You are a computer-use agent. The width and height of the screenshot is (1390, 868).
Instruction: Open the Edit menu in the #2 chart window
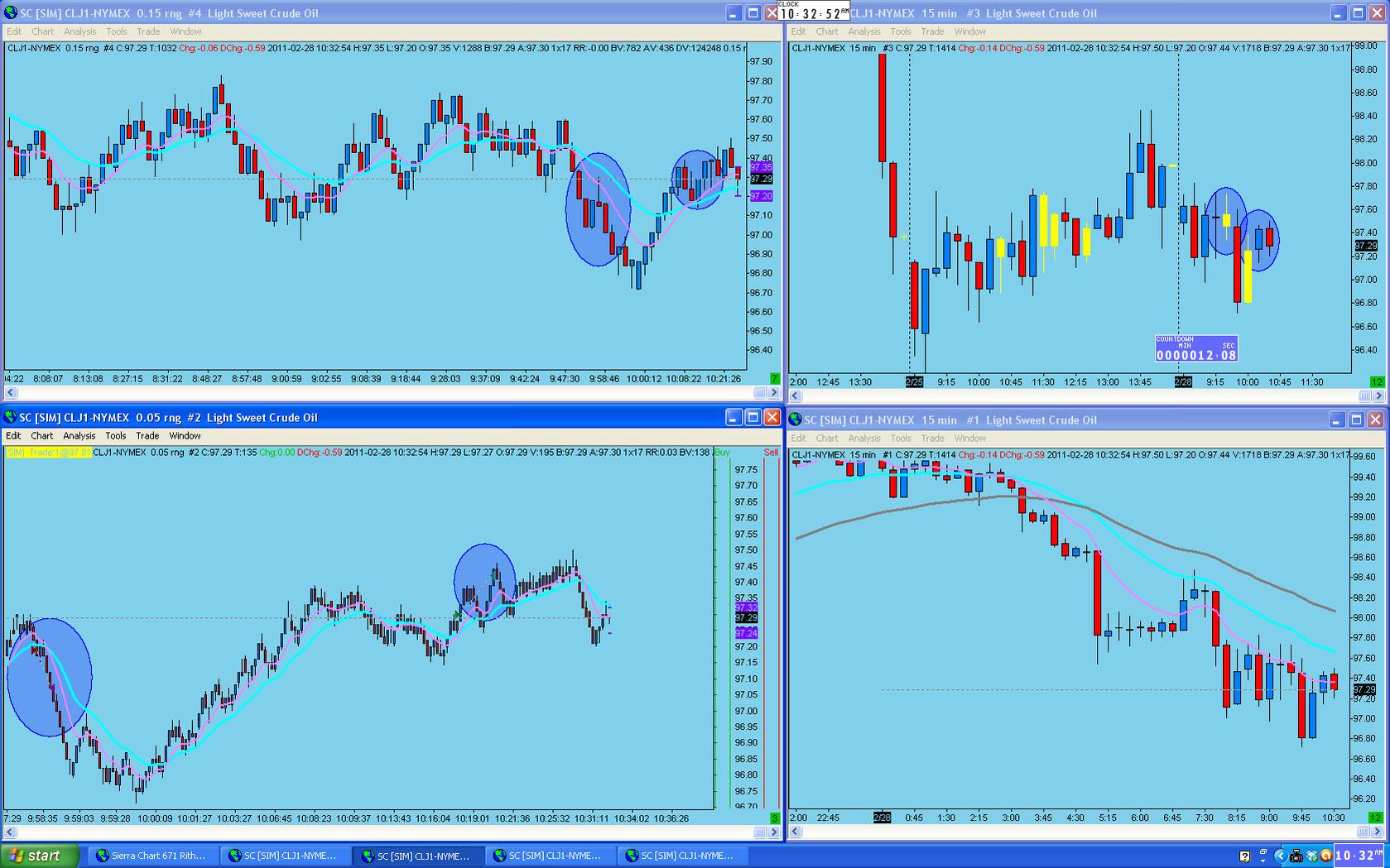(x=14, y=436)
